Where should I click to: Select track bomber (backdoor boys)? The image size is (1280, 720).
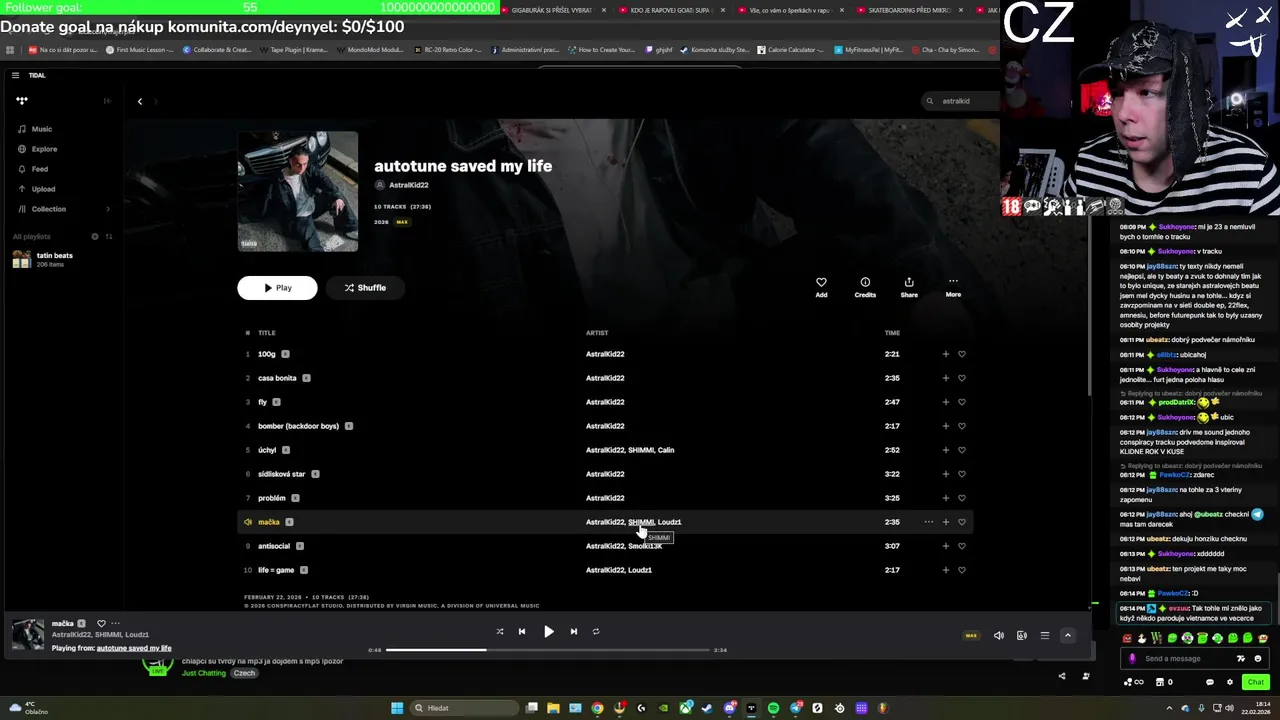[298, 426]
